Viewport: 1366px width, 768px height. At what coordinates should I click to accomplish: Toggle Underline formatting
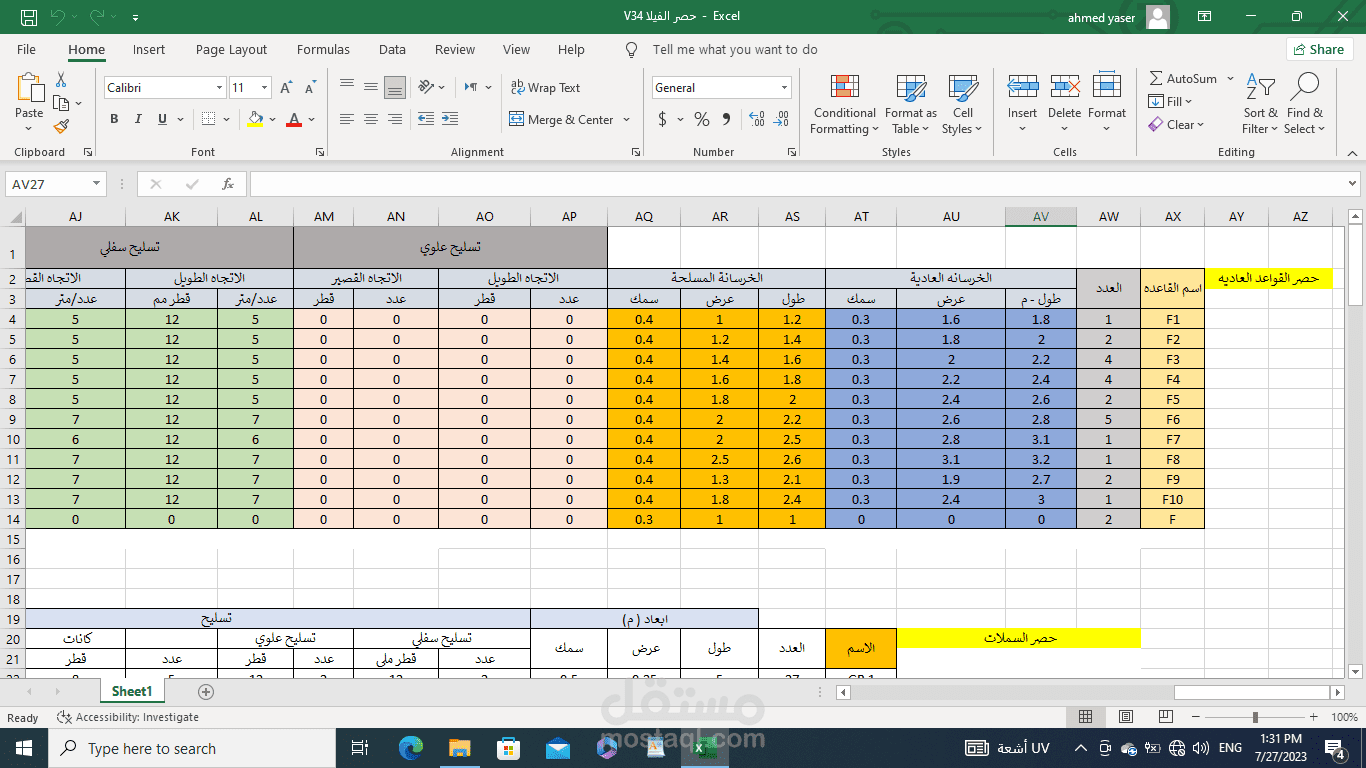pos(163,119)
